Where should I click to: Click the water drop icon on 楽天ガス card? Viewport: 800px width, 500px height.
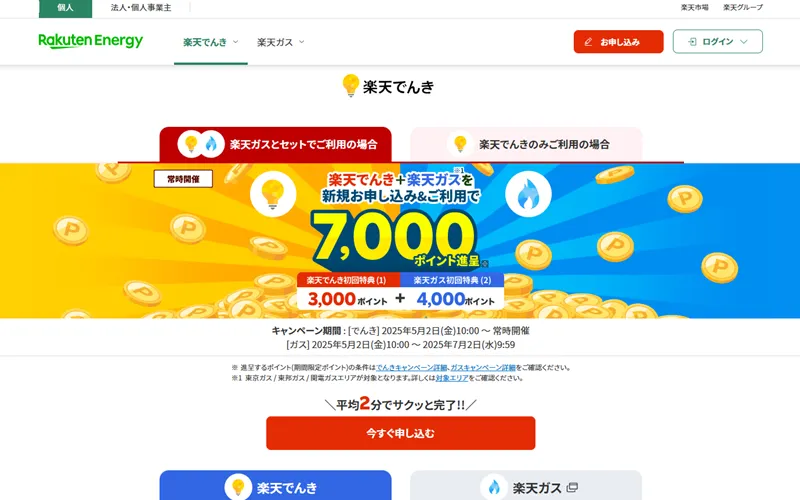pyautogui.click(x=494, y=487)
